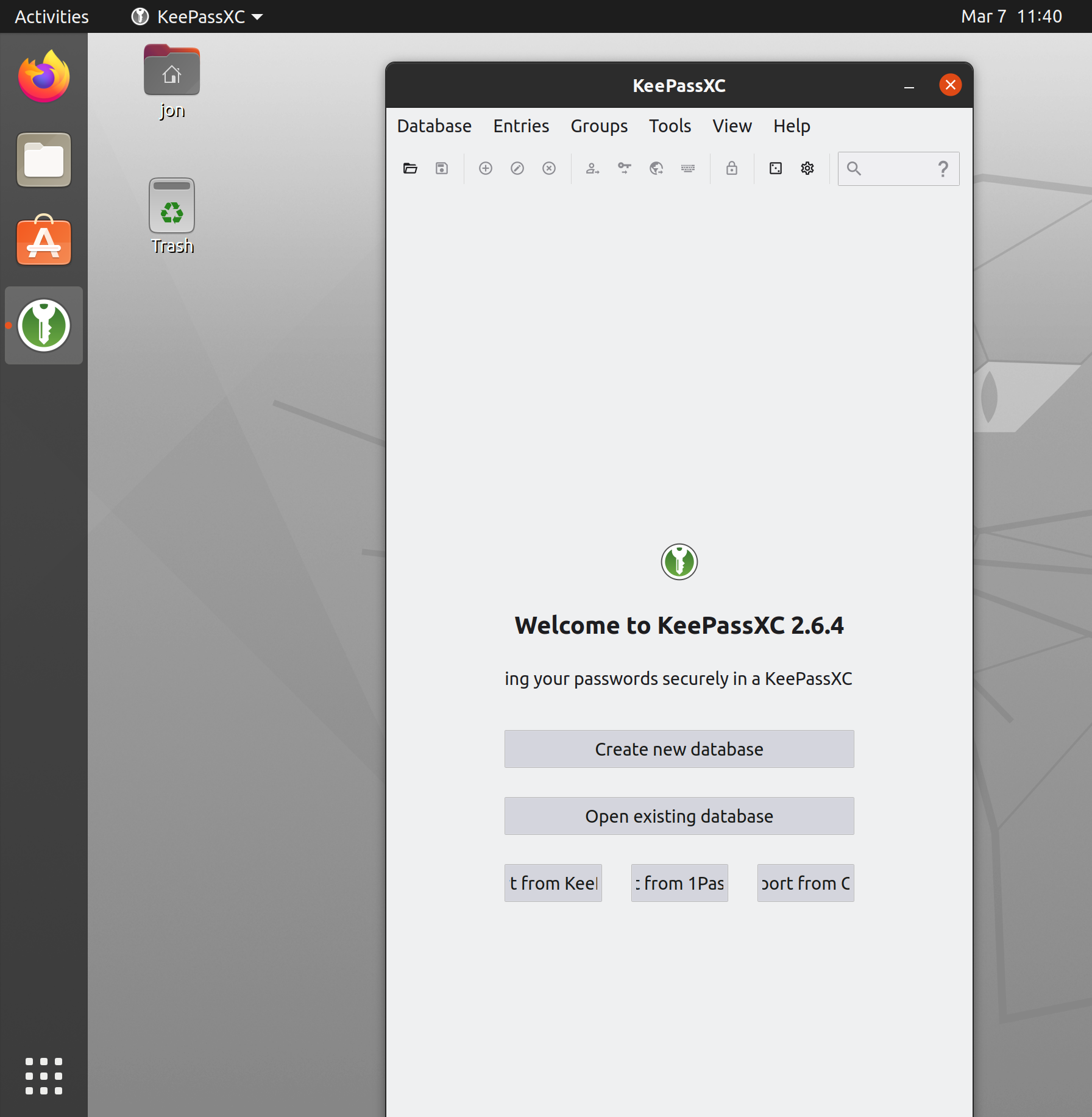Open KeePassXC settings
This screenshot has height=1117, width=1092.
click(807, 168)
